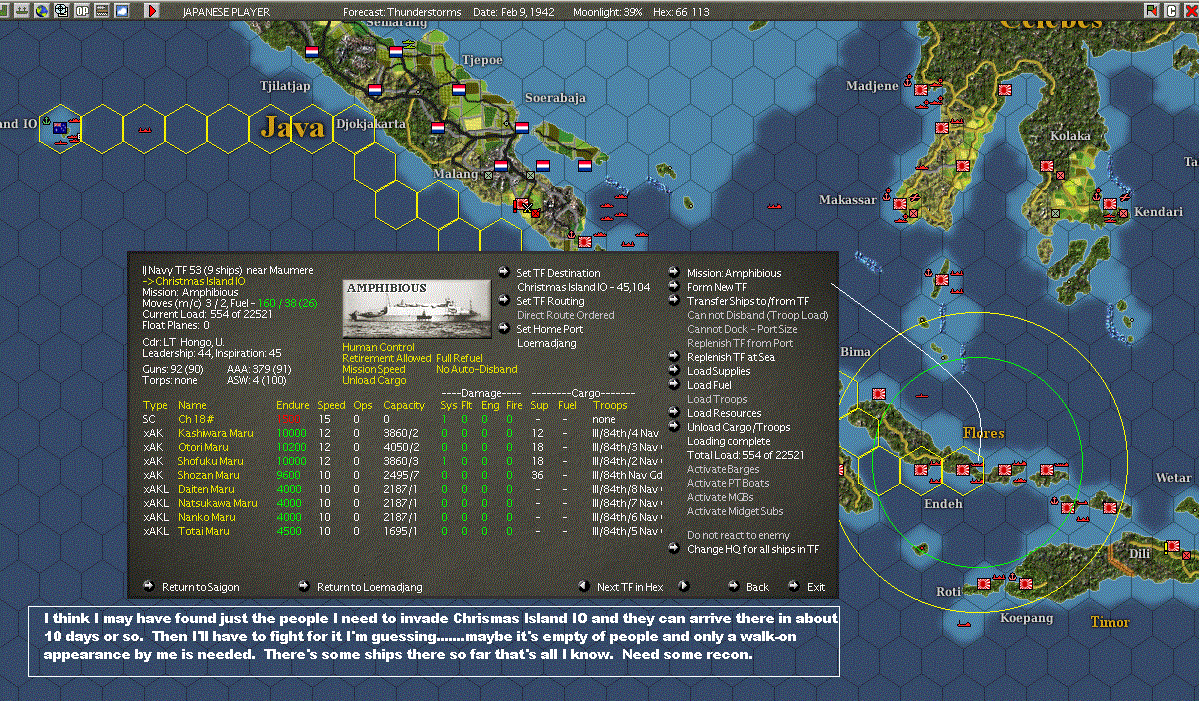Click the C icon at top right
Image resolution: width=1199 pixels, height=701 pixels.
[1171, 10]
